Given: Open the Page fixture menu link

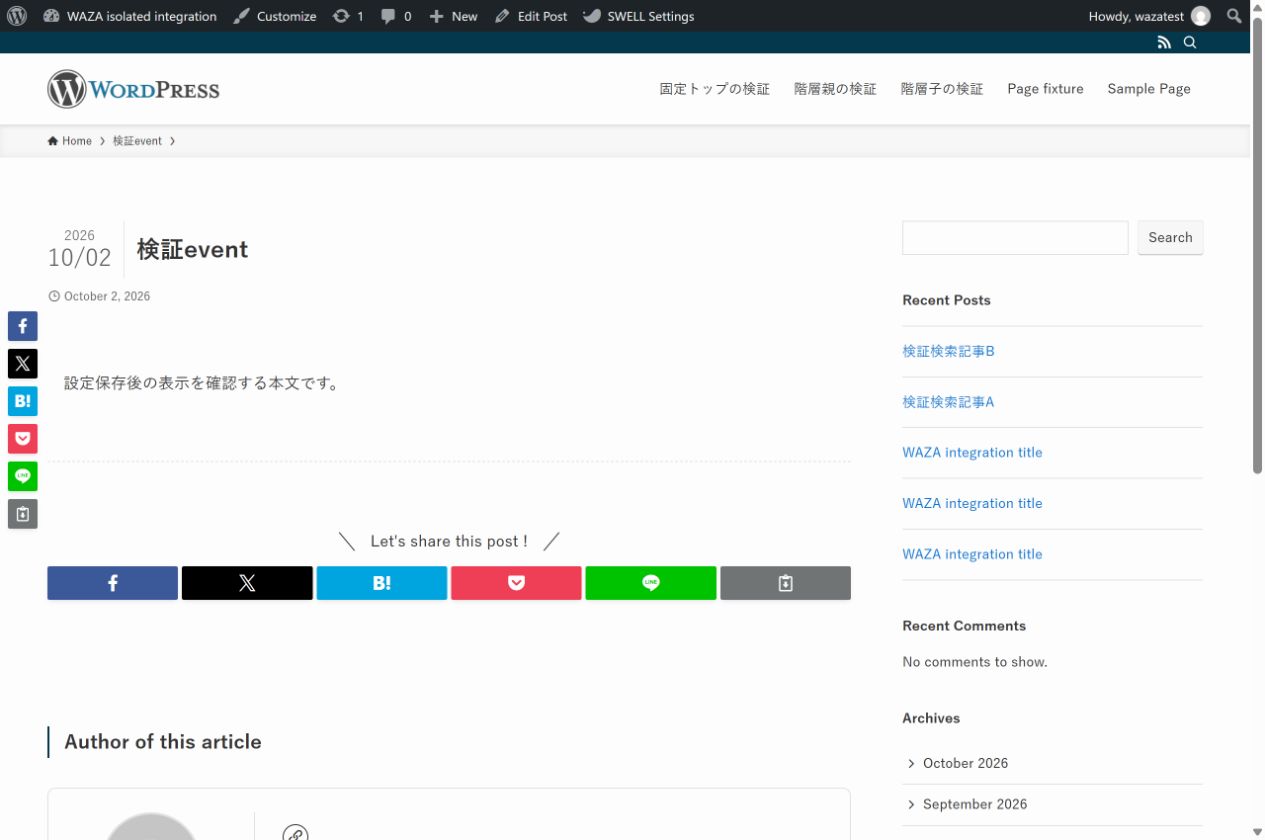Looking at the screenshot, I should pos(1046,89).
